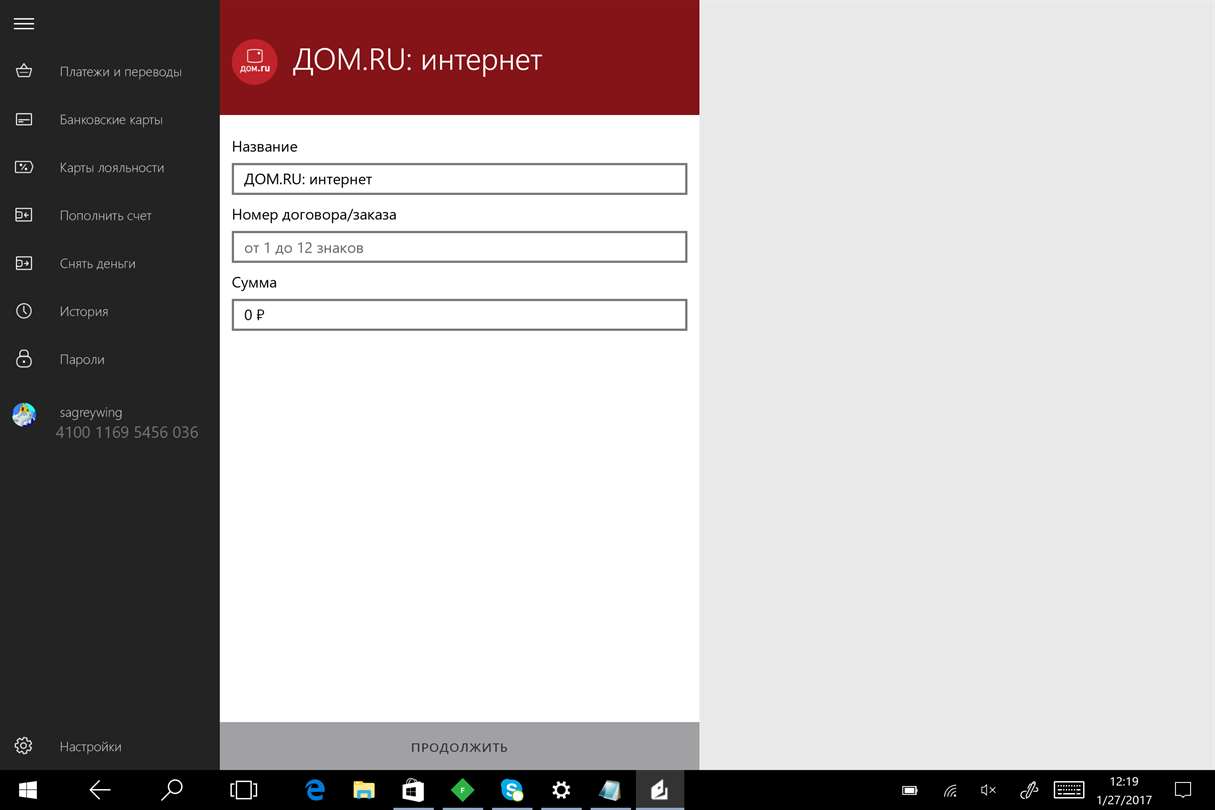Screen dimensions: 1215x810
Task: Open the green diamond app on taskbar
Action: point(462,790)
